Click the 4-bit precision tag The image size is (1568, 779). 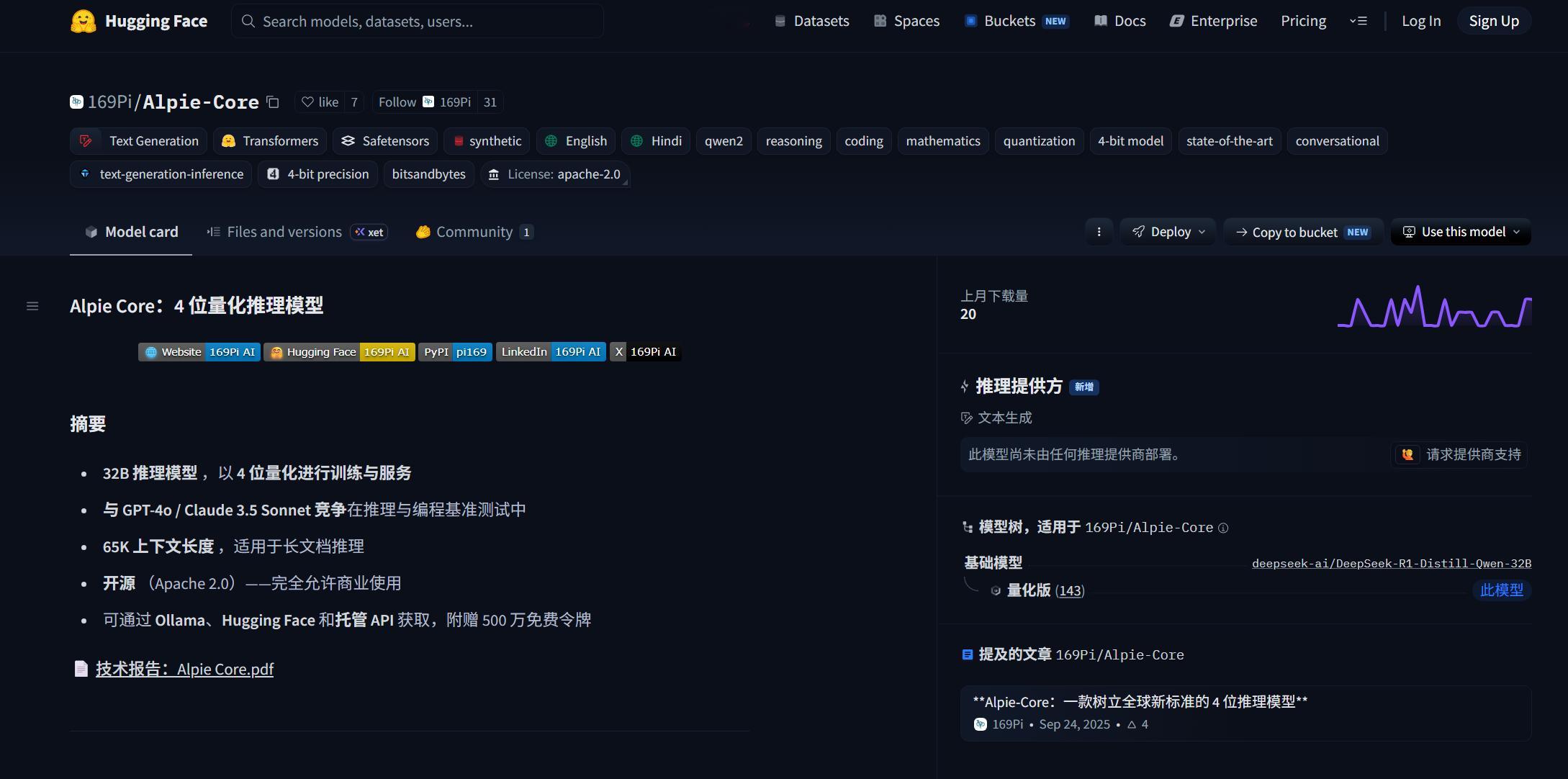pyautogui.click(x=317, y=174)
